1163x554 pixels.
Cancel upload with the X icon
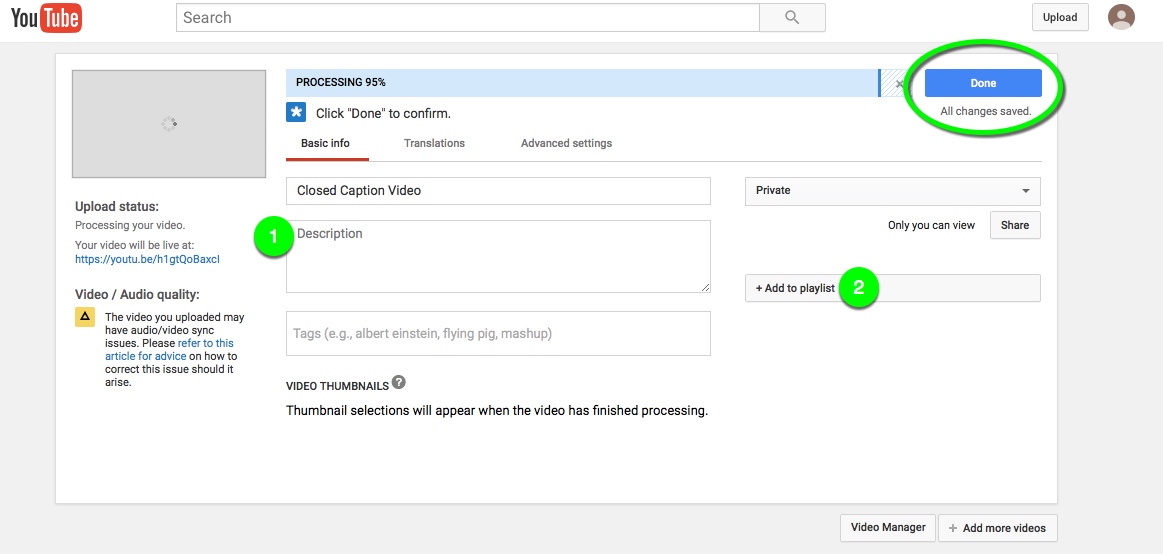click(899, 84)
